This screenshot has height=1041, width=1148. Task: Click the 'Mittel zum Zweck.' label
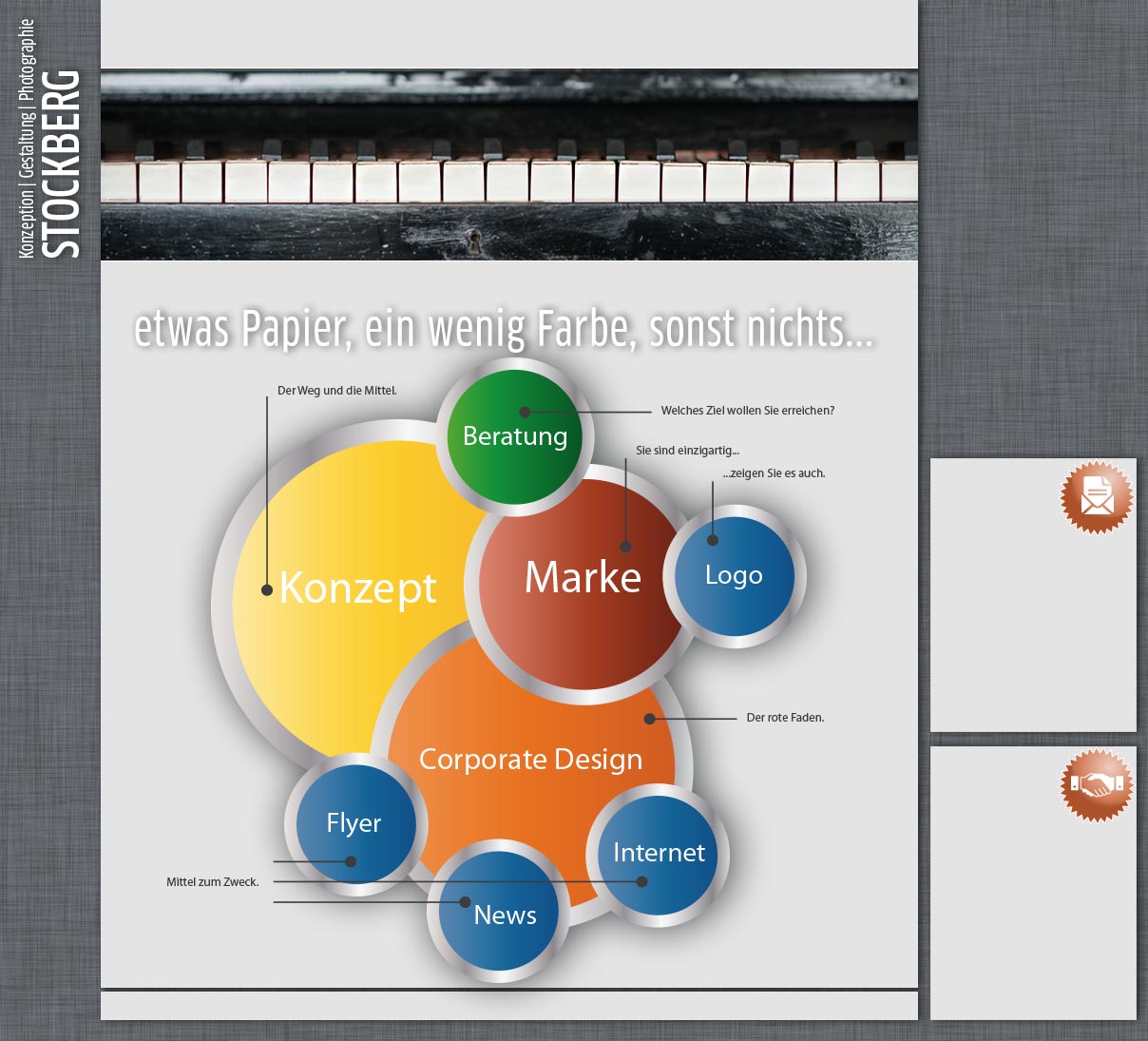pos(212,882)
